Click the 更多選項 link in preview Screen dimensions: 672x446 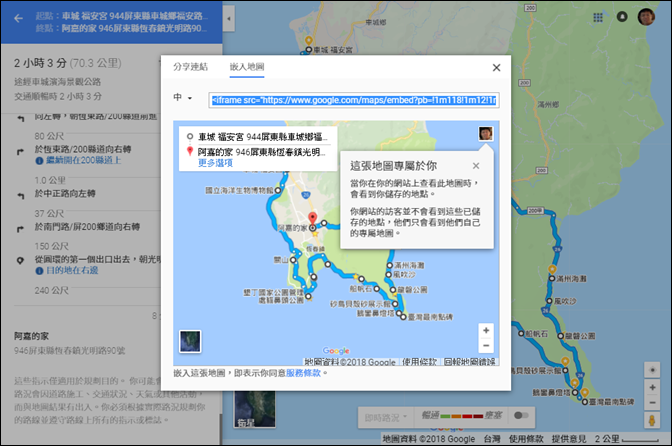point(215,163)
